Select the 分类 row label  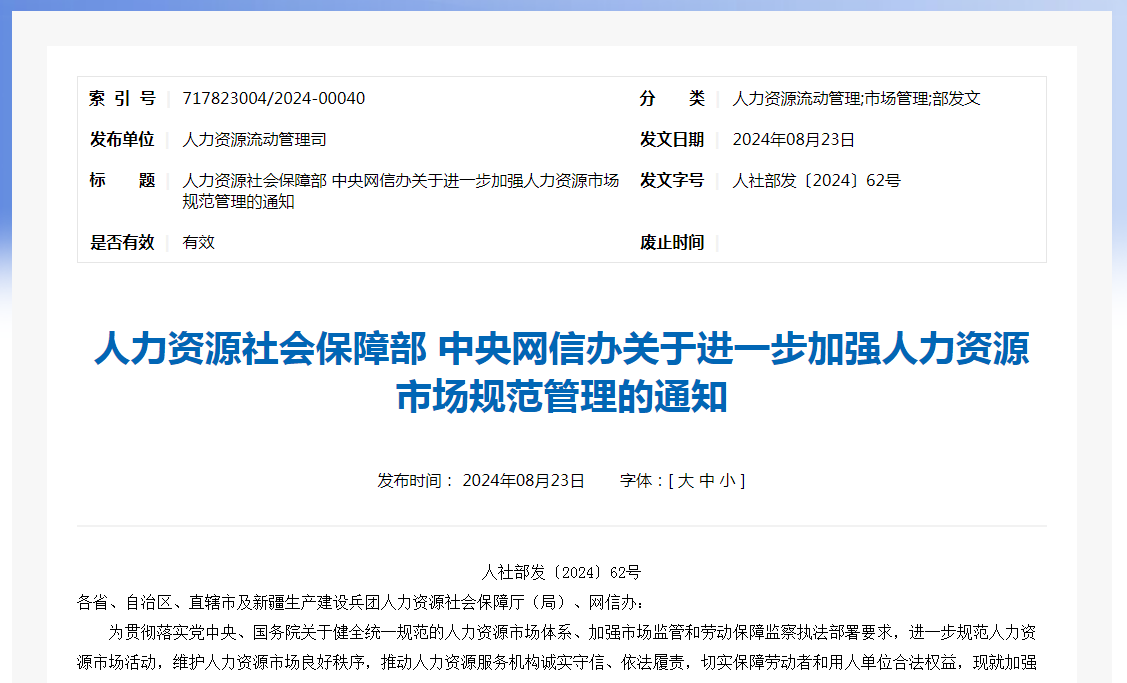(x=671, y=98)
